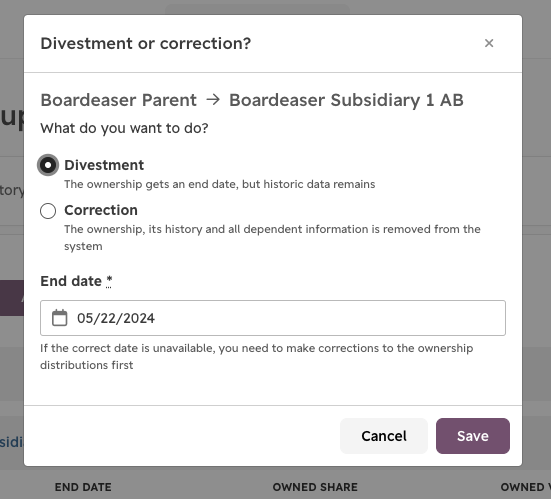Click the Correction description text

click(x=272, y=238)
